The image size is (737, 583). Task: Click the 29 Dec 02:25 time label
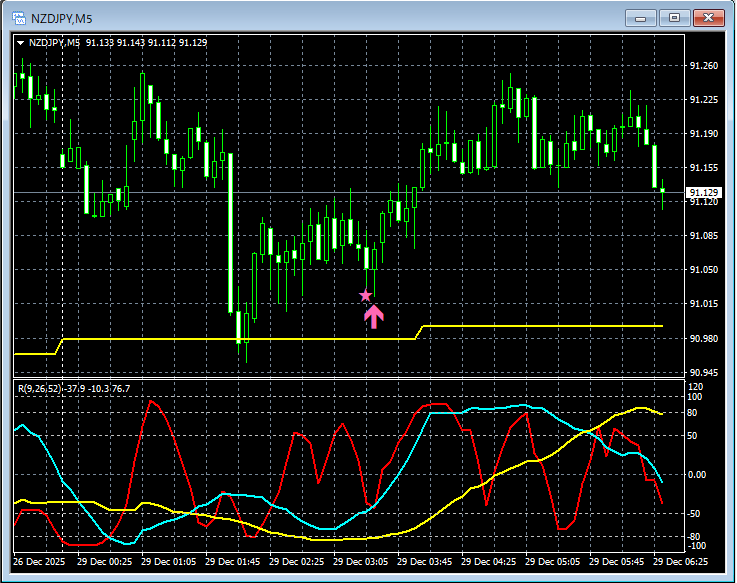pos(296,562)
